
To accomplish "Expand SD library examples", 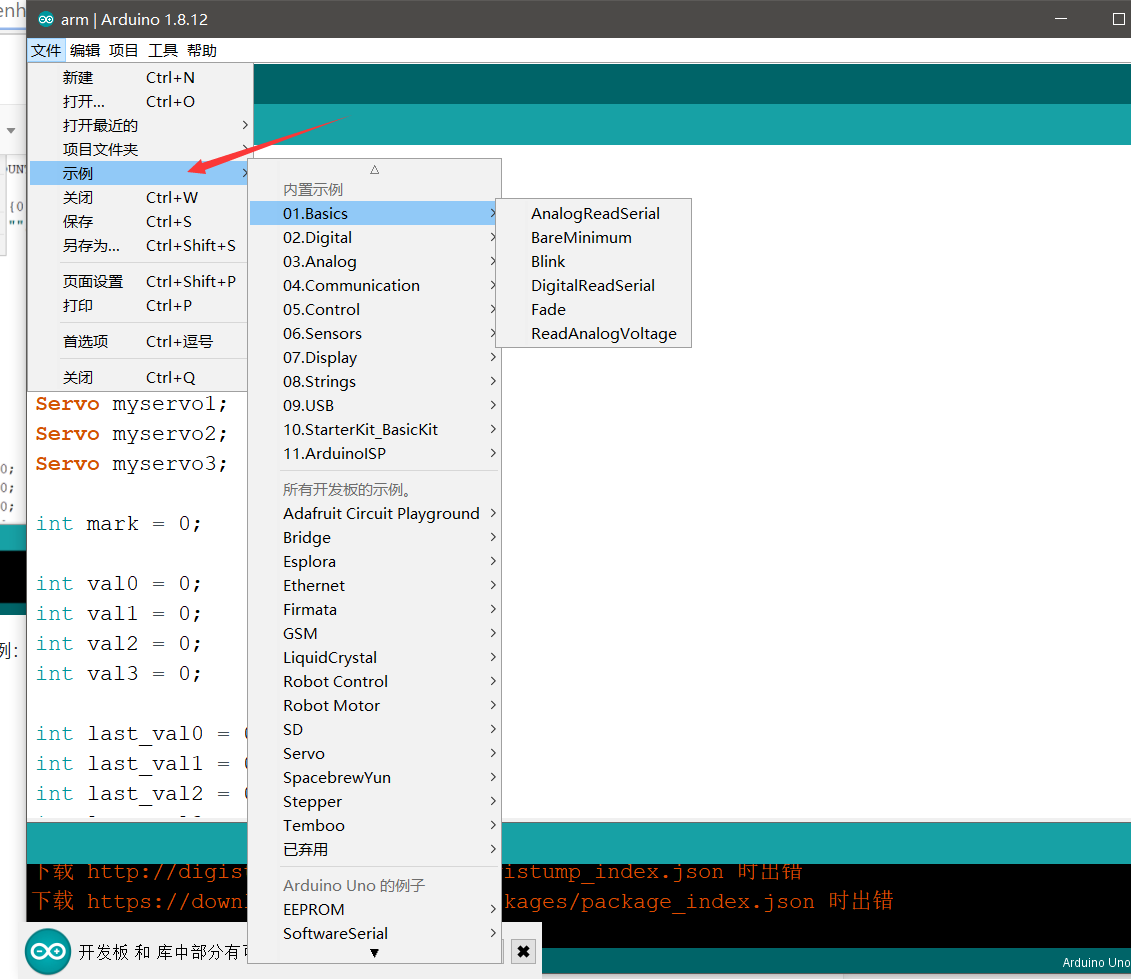I will tap(374, 729).
